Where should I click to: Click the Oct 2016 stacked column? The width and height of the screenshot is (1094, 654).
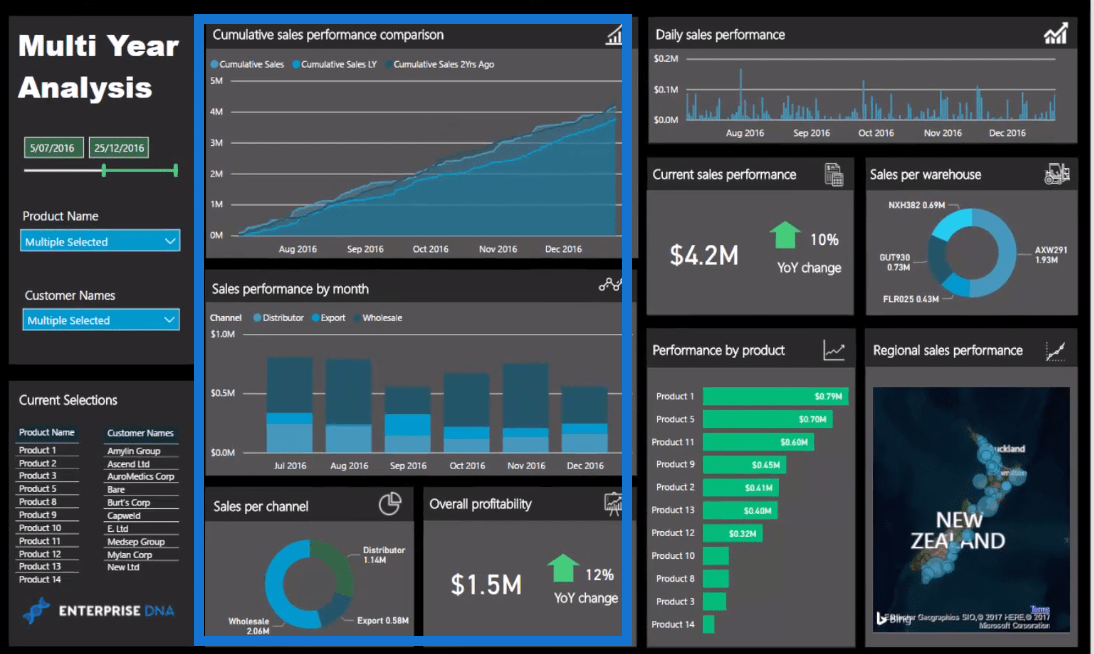(467, 413)
